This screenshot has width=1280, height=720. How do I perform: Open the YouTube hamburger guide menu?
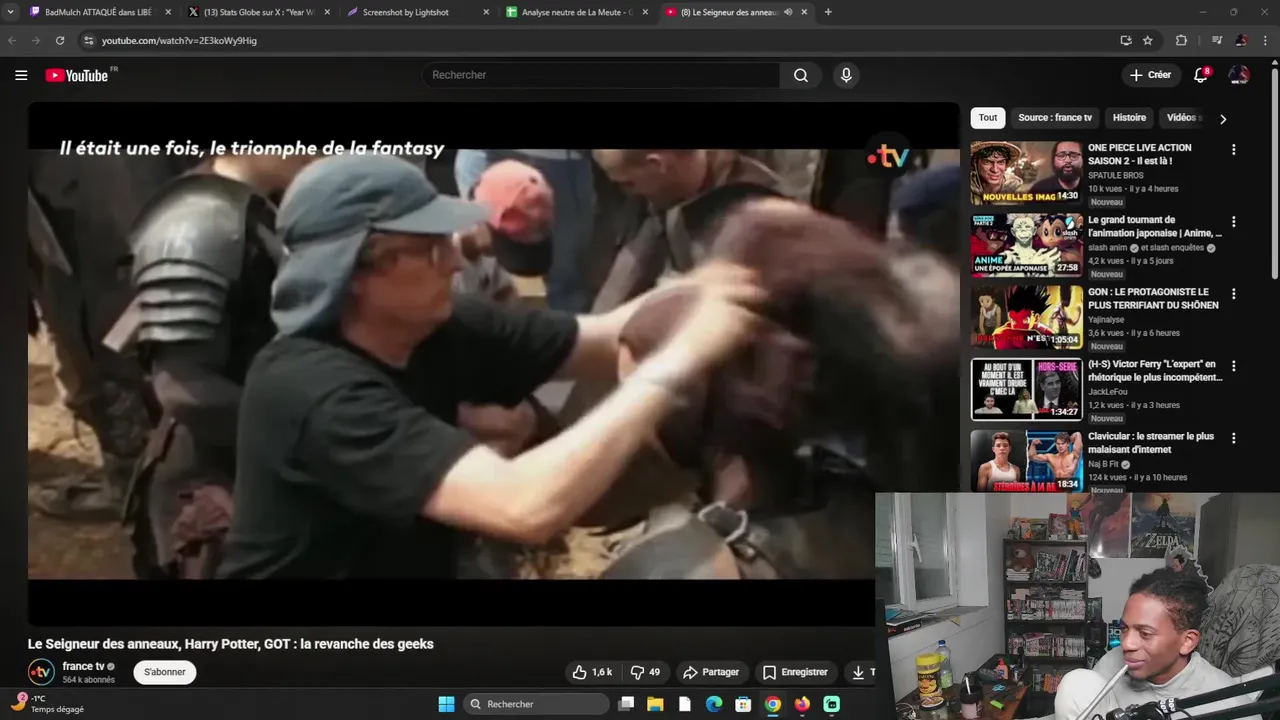[x=21, y=75]
